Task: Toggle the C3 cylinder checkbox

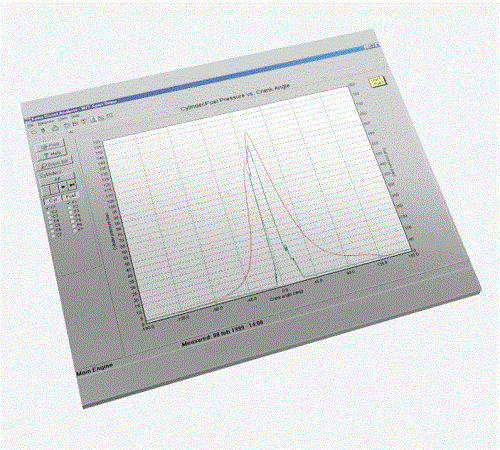Action: pyautogui.click(x=50, y=217)
